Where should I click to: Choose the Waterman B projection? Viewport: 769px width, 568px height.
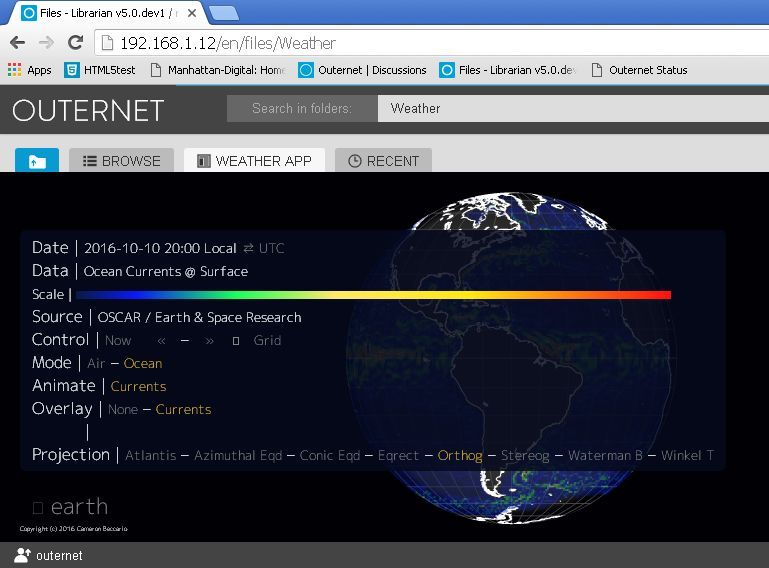pos(605,456)
